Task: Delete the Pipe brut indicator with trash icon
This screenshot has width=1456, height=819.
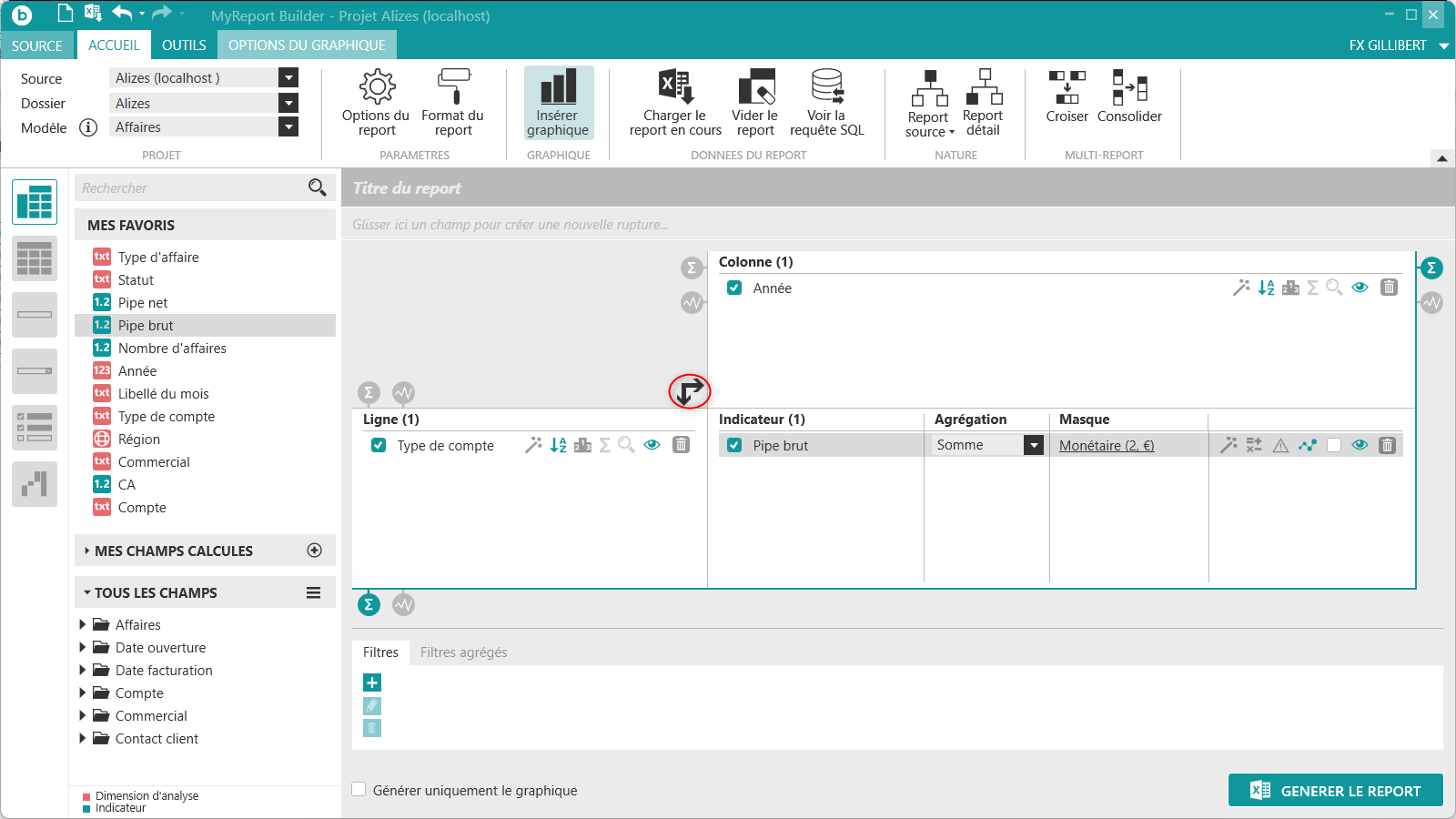Action: pos(1387,445)
